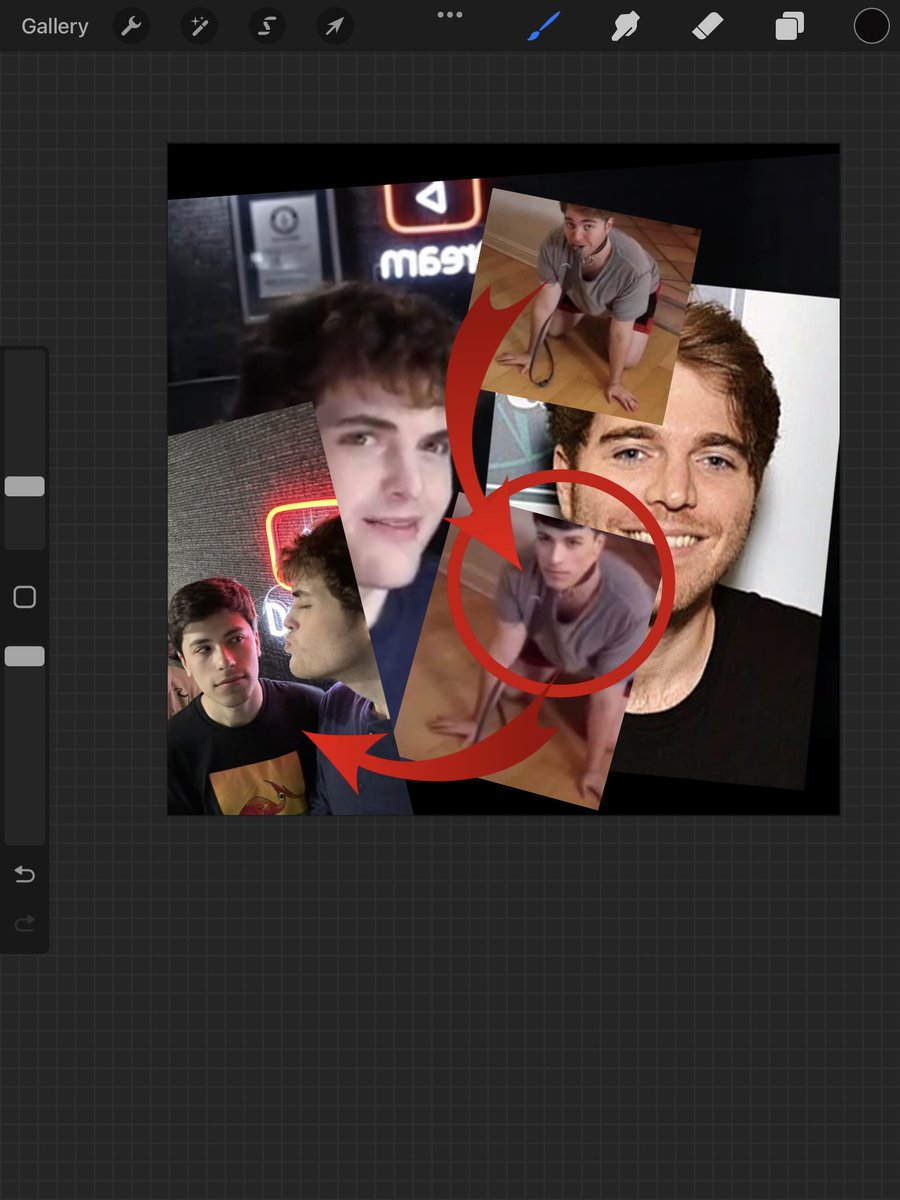Screen dimensions: 900x1200
Task: Select the Smudge tool
Action: point(625,27)
